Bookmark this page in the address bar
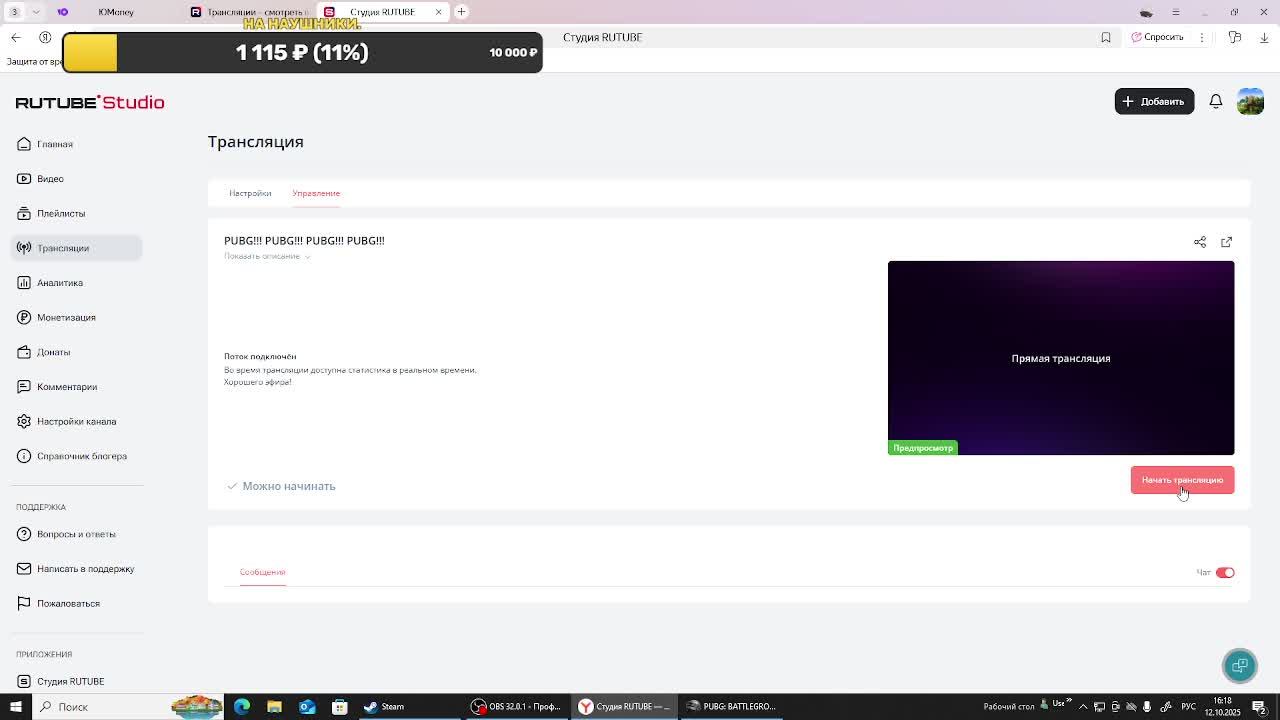 click(x=1106, y=37)
